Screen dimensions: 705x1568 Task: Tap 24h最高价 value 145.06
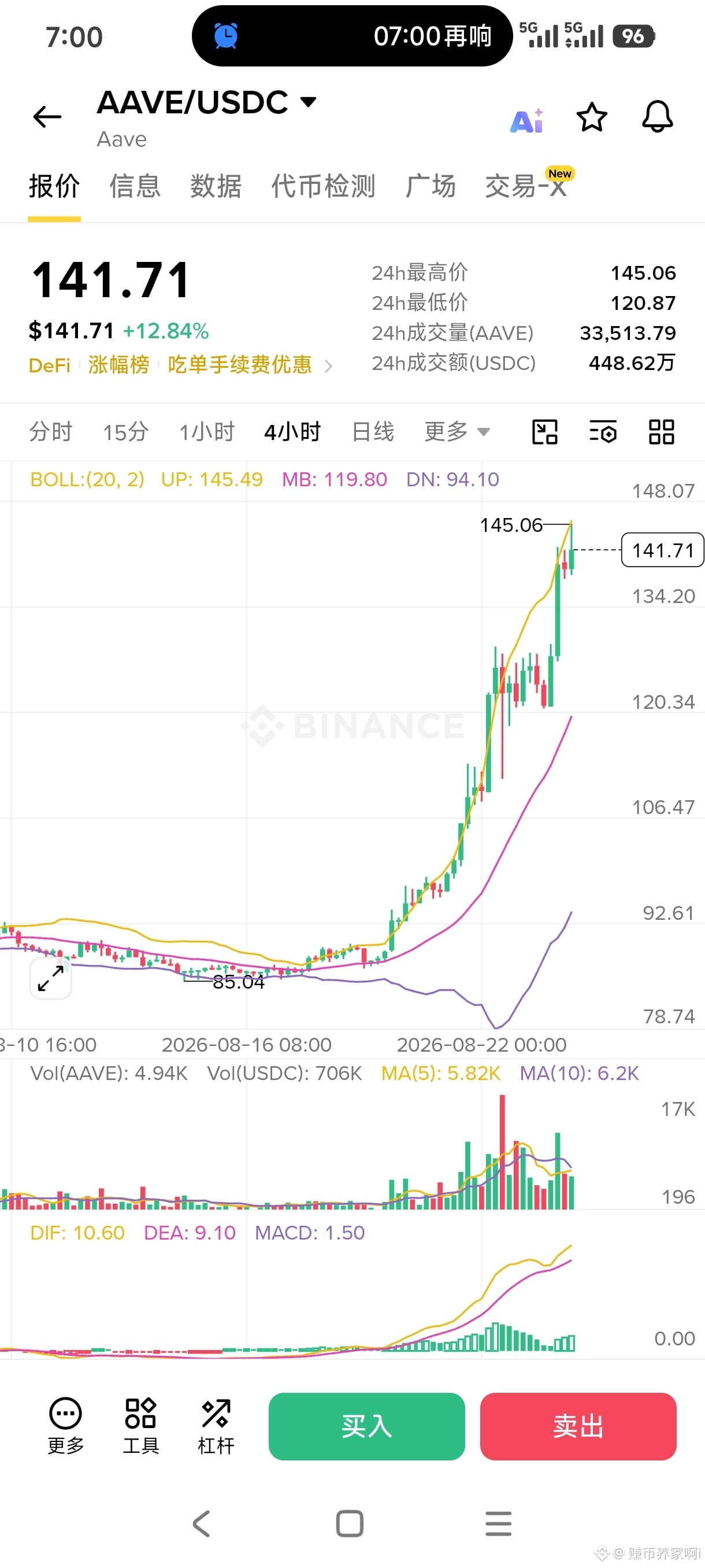tap(643, 273)
